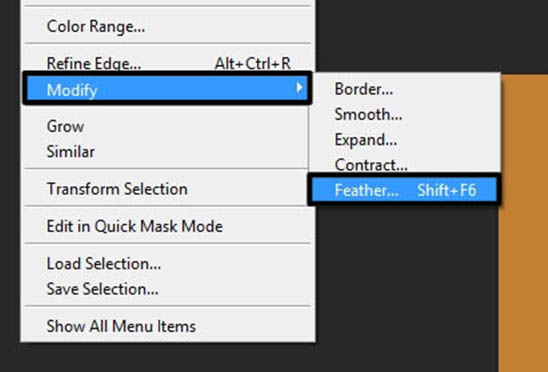Choose Grow to enlarge the selection

168,126
